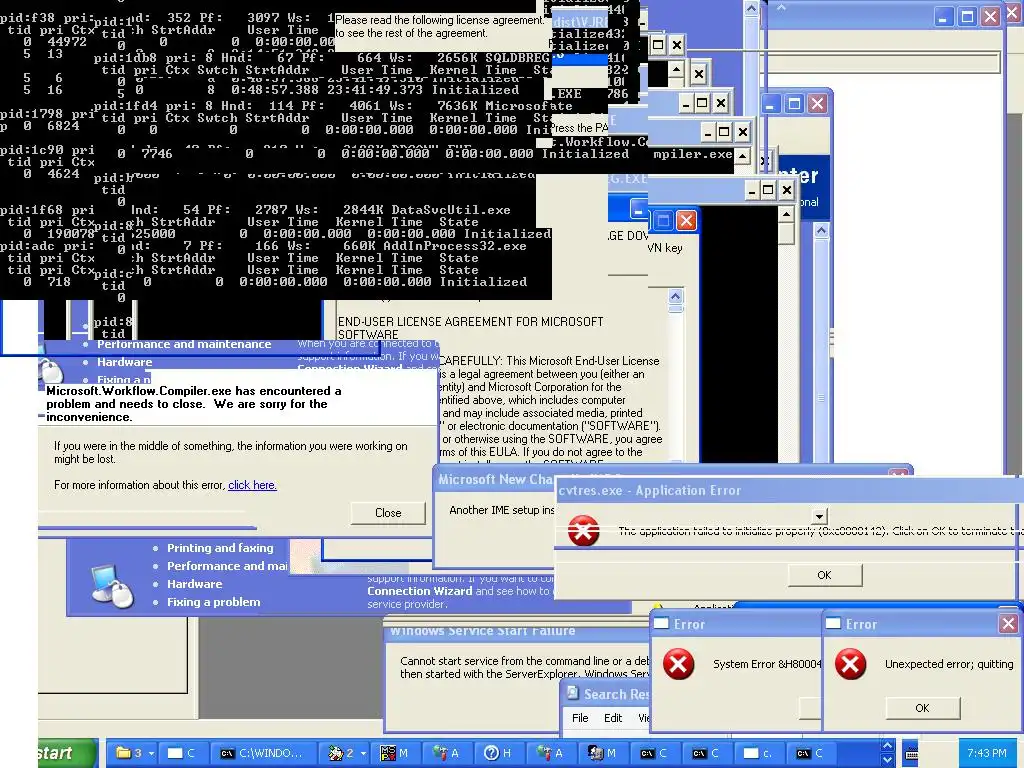
Task: Open the dropdown arrow in cvtres.exe error dialog
Action: coord(820,516)
